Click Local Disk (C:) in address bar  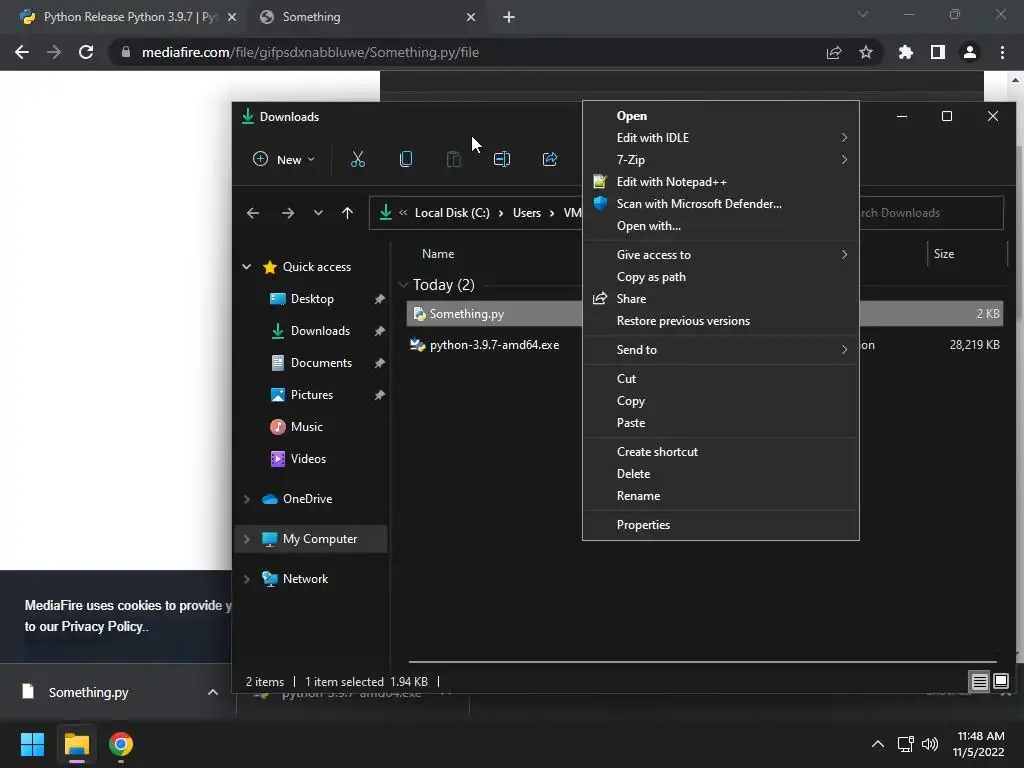(x=452, y=213)
